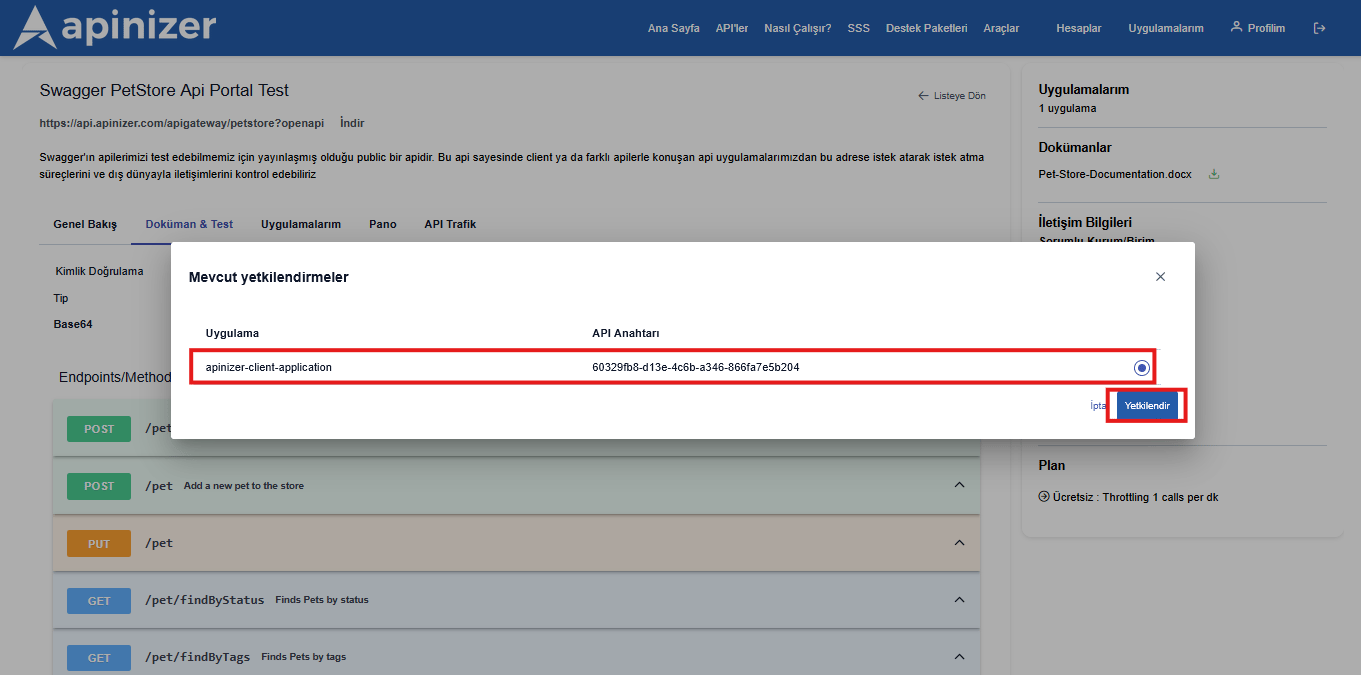1361x675 pixels.
Task: Click the Apinizer logo
Action: 115,27
